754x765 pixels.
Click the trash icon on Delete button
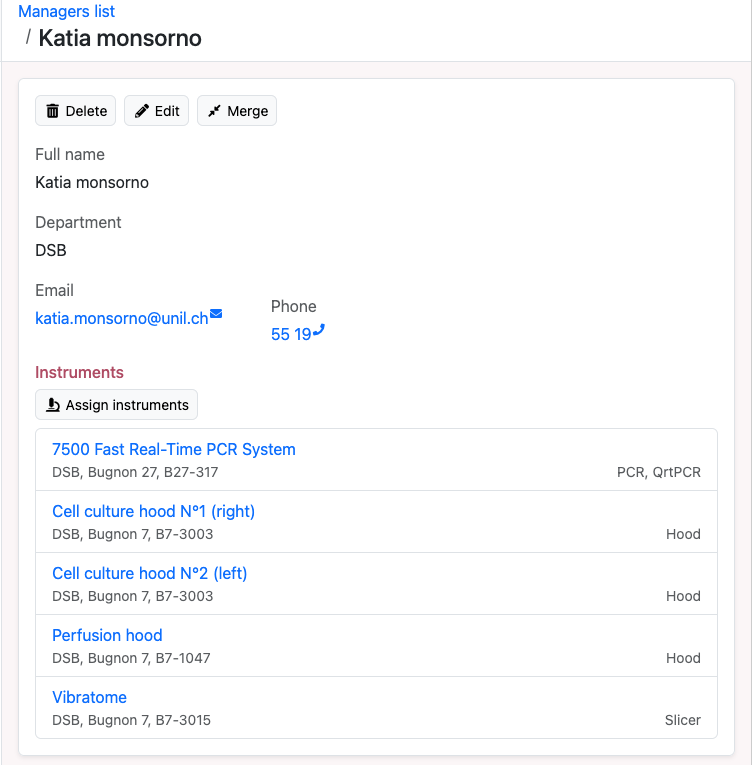[x=52, y=111]
